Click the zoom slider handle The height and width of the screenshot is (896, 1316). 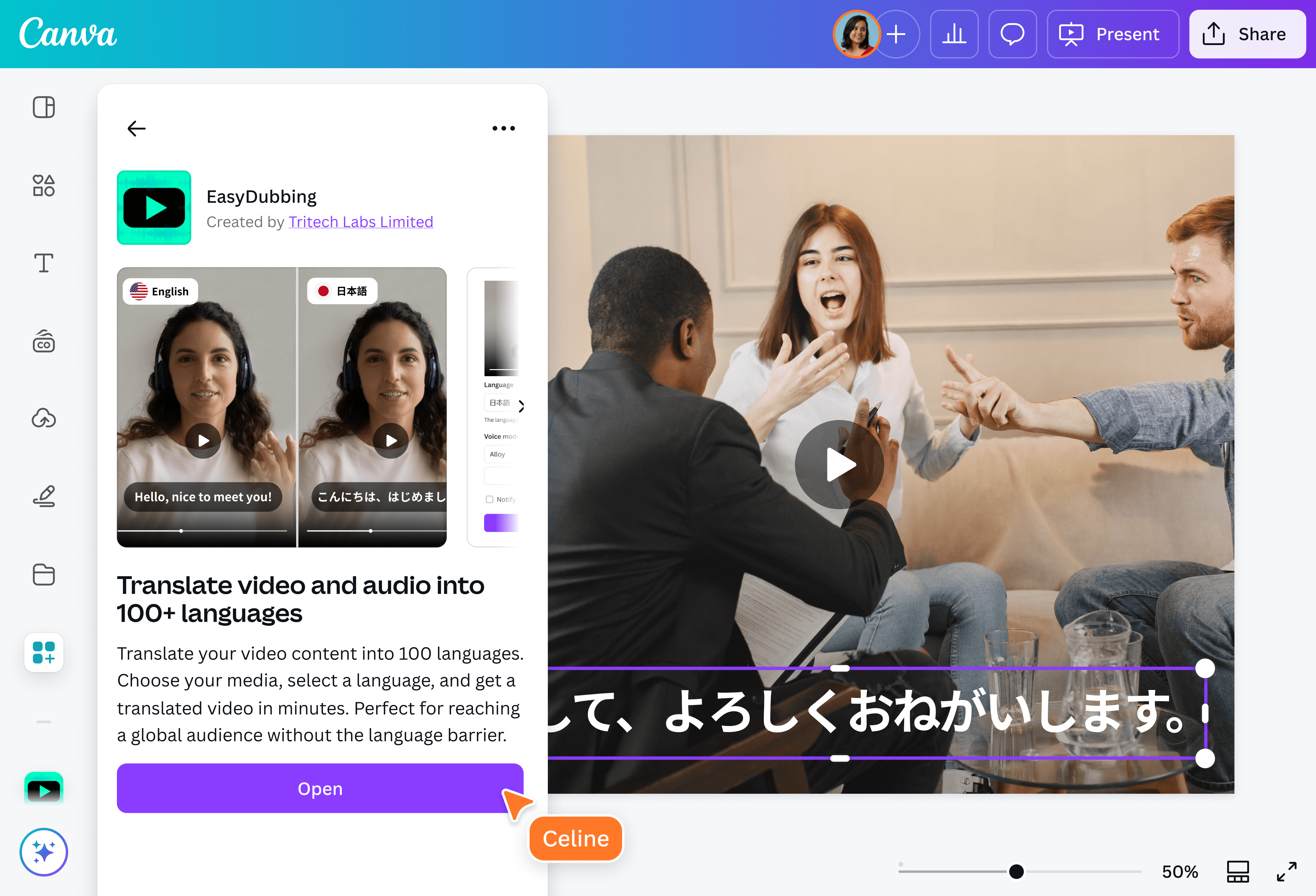pyautogui.click(x=1017, y=872)
